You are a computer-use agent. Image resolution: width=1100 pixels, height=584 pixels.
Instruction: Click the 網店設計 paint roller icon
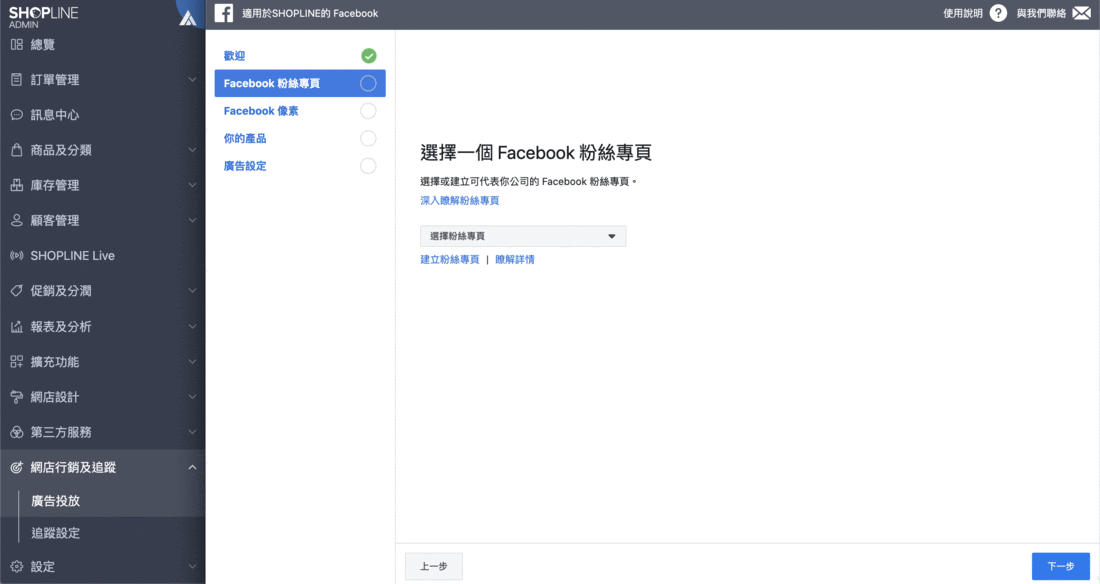pos(17,397)
